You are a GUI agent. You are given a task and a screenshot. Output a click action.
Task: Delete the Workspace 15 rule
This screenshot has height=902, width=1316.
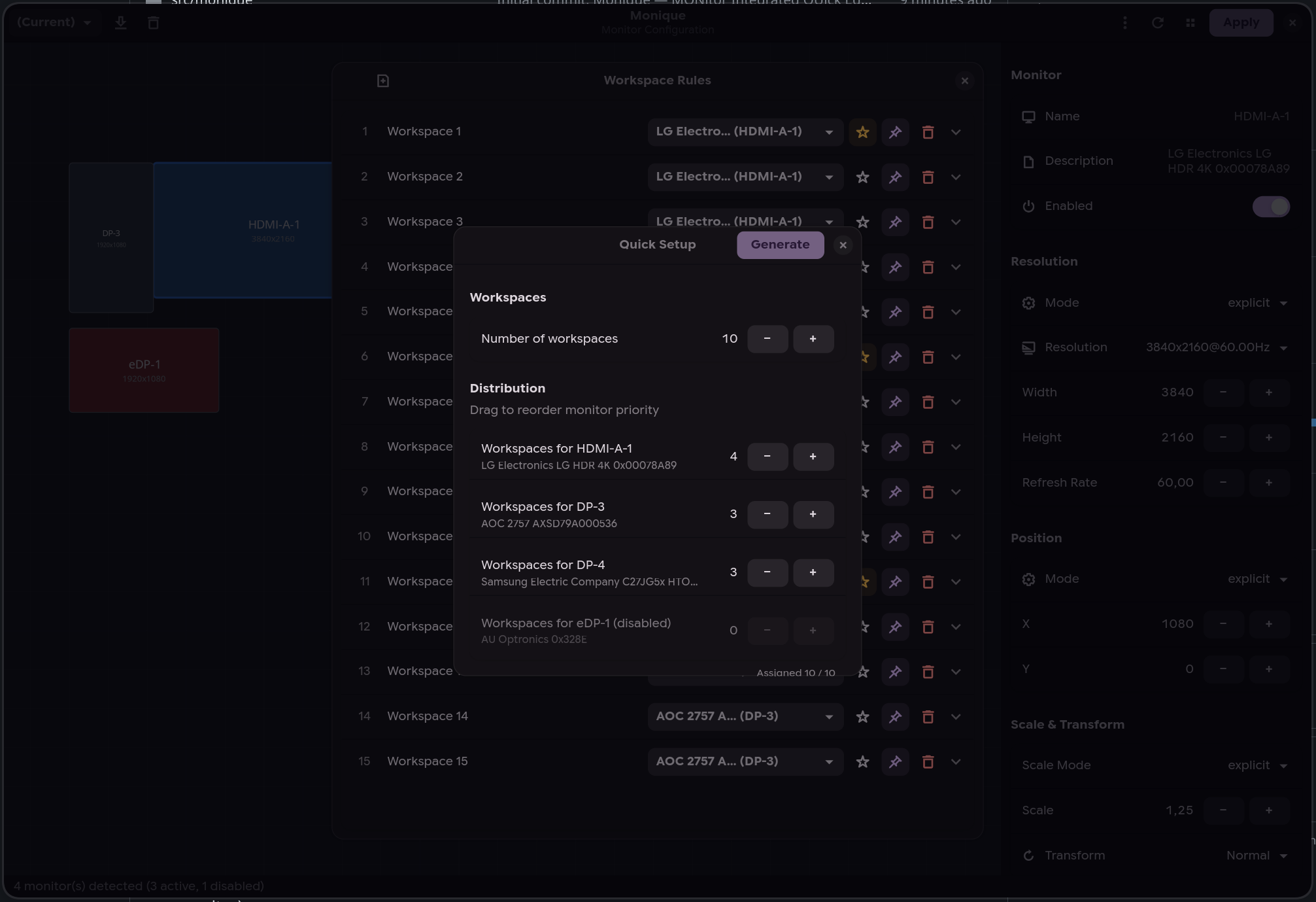click(928, 761)
